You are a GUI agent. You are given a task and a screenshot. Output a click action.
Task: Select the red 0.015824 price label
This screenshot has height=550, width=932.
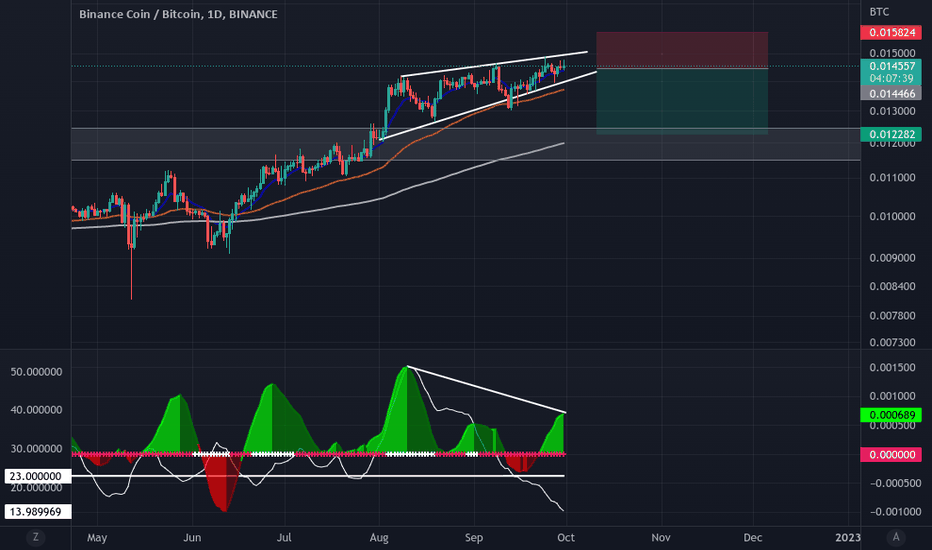(x=890, y=32)
